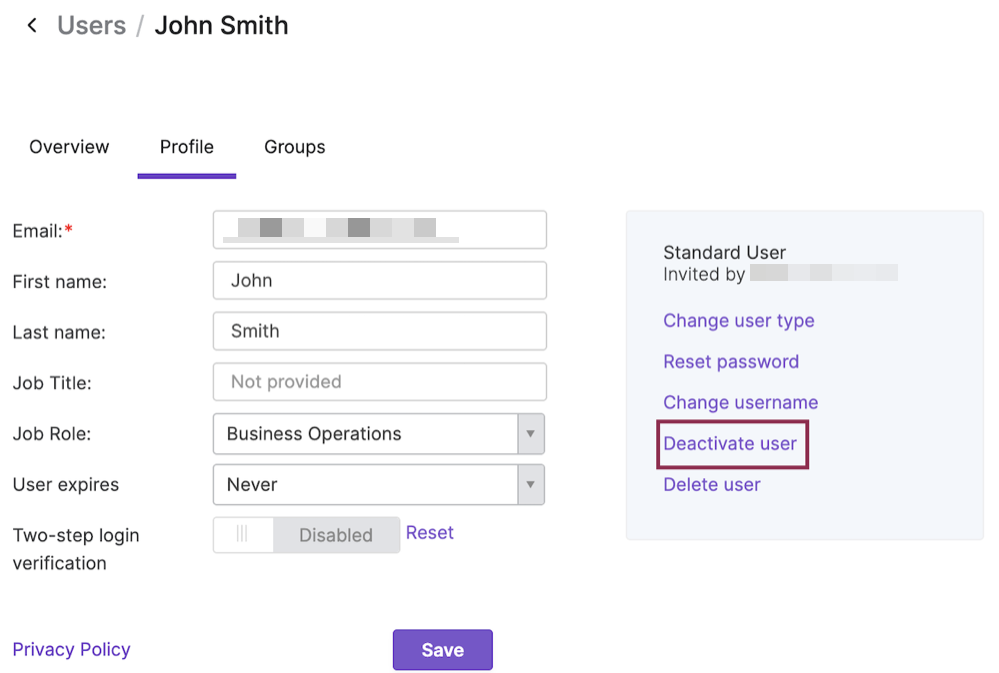Click Change username

(740, 402)
